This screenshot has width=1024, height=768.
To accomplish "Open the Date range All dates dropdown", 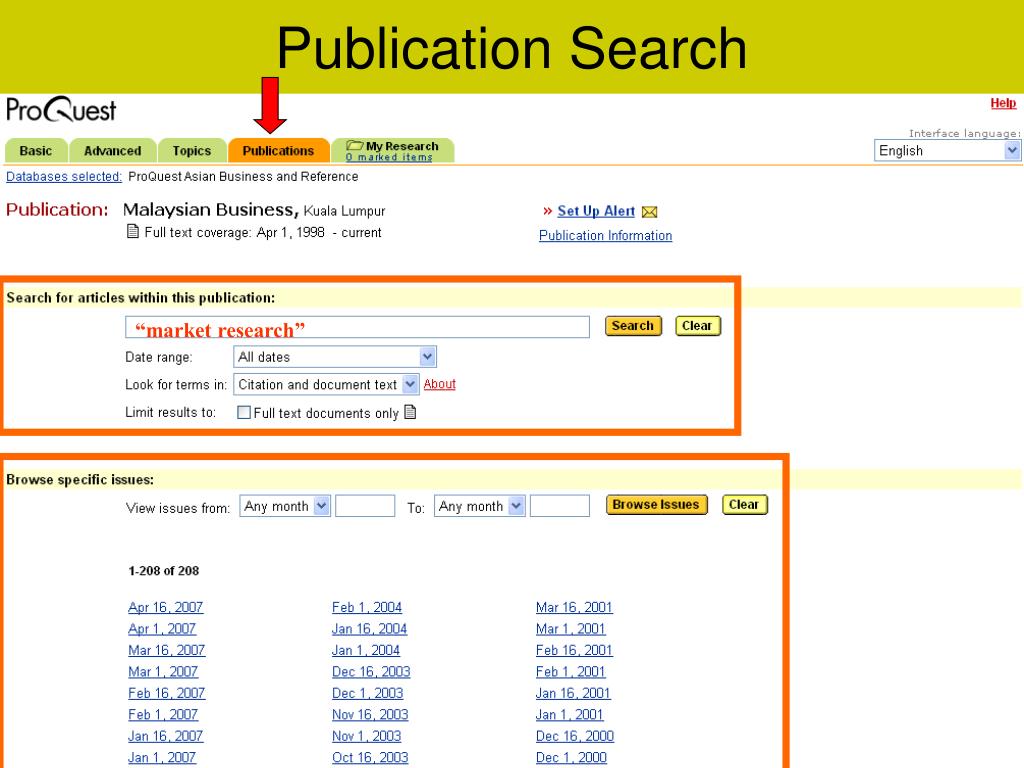I will point(334,357).
